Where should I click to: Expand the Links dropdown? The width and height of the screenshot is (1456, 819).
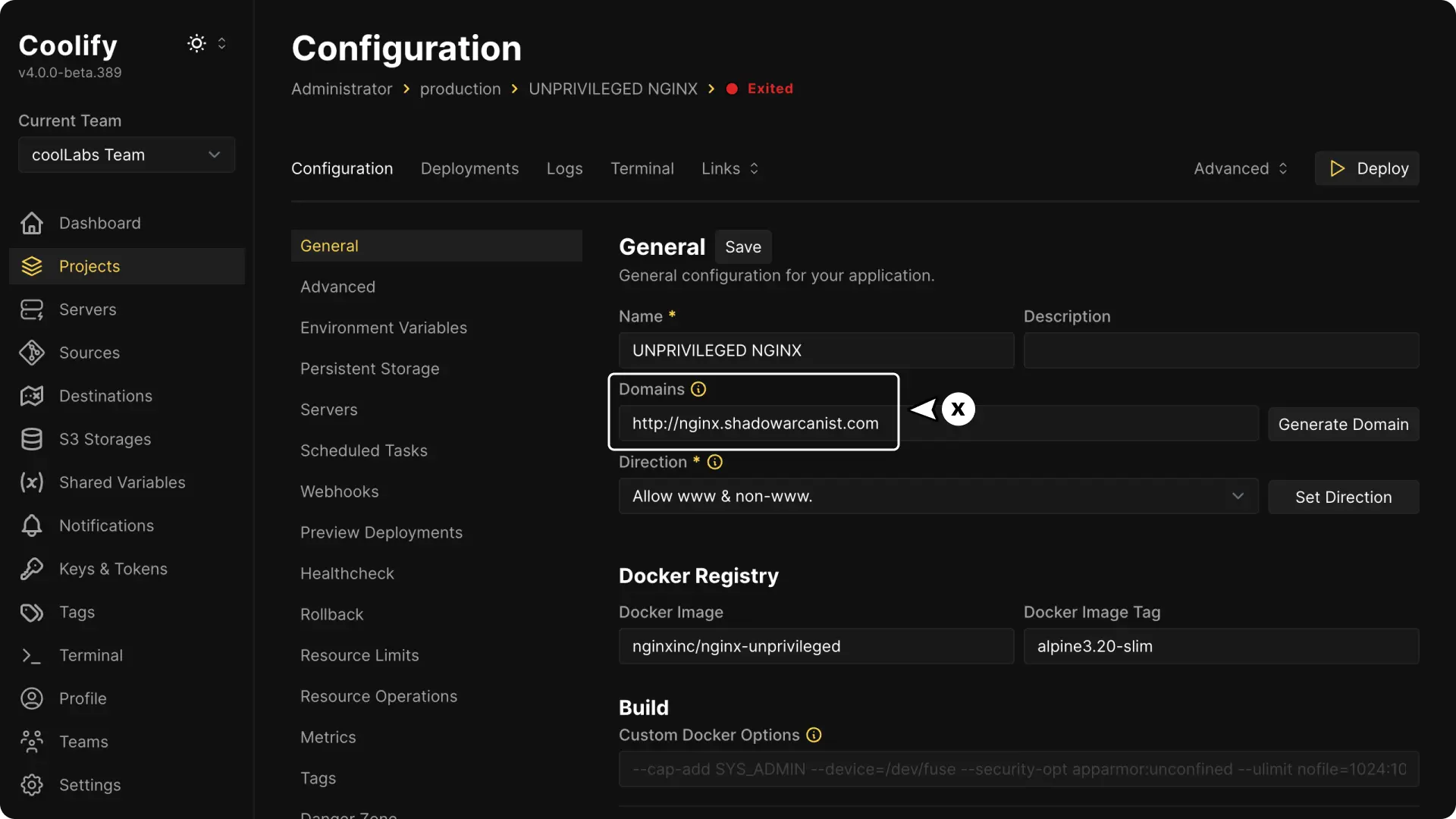[730, 168]
